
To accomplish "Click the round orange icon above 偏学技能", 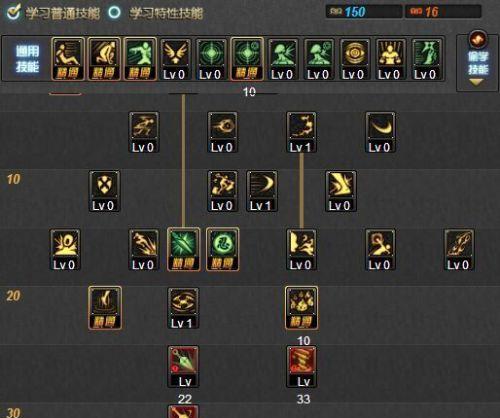I will click(x=478, y=39).
